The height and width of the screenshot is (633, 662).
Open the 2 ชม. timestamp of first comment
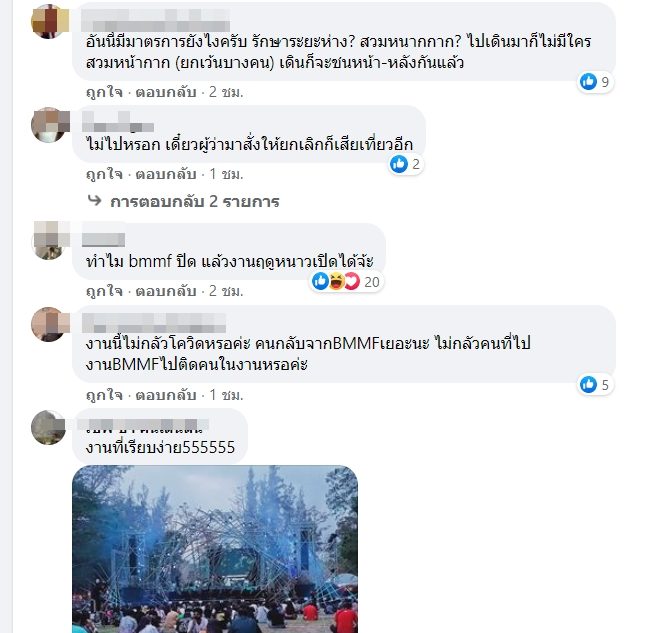point(226,92)
